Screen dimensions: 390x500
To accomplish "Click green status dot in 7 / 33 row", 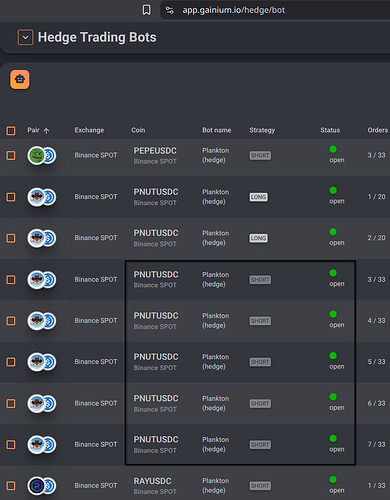I will pos(333,438).
